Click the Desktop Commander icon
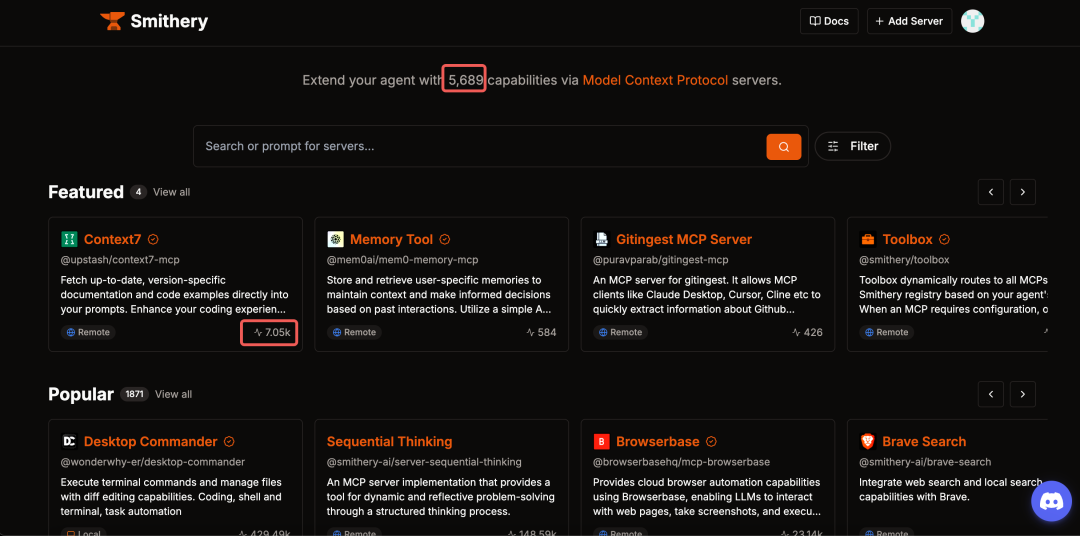This screenshot has height=536, width=1080. (x=70, y=442)
